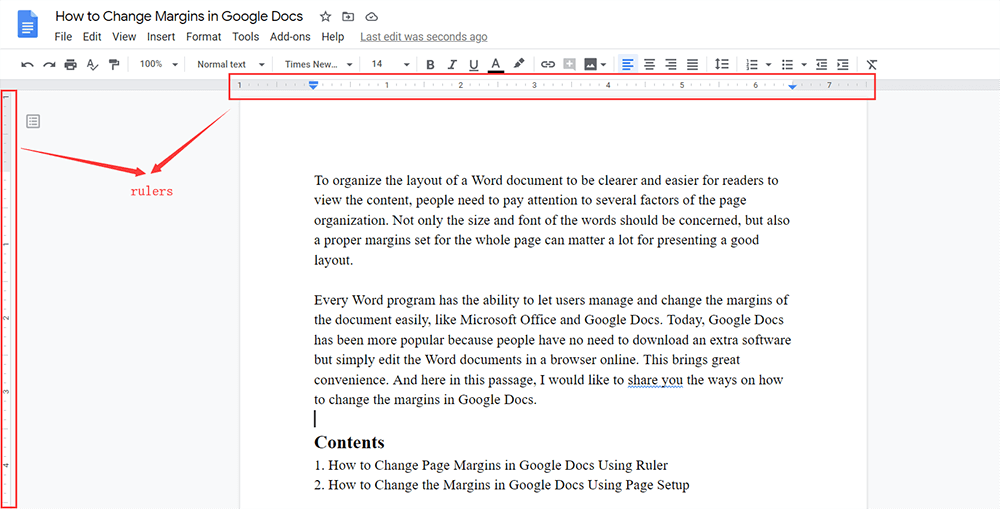
Task: Toggle Bold formatting
Action: point(430,64)
